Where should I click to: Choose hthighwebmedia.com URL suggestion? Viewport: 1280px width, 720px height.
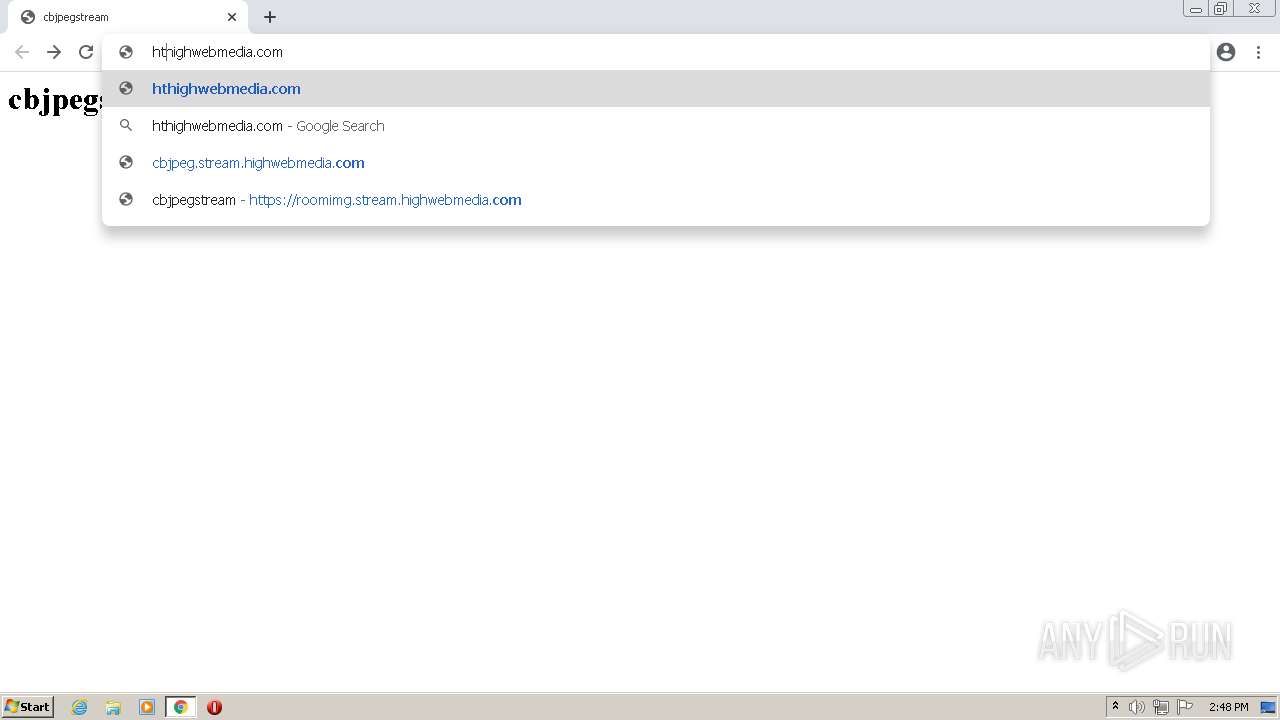point(656,89)
